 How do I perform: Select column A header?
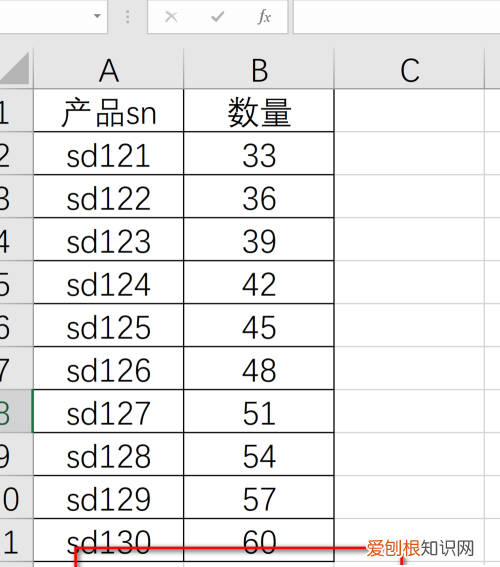tap(108, 70)
